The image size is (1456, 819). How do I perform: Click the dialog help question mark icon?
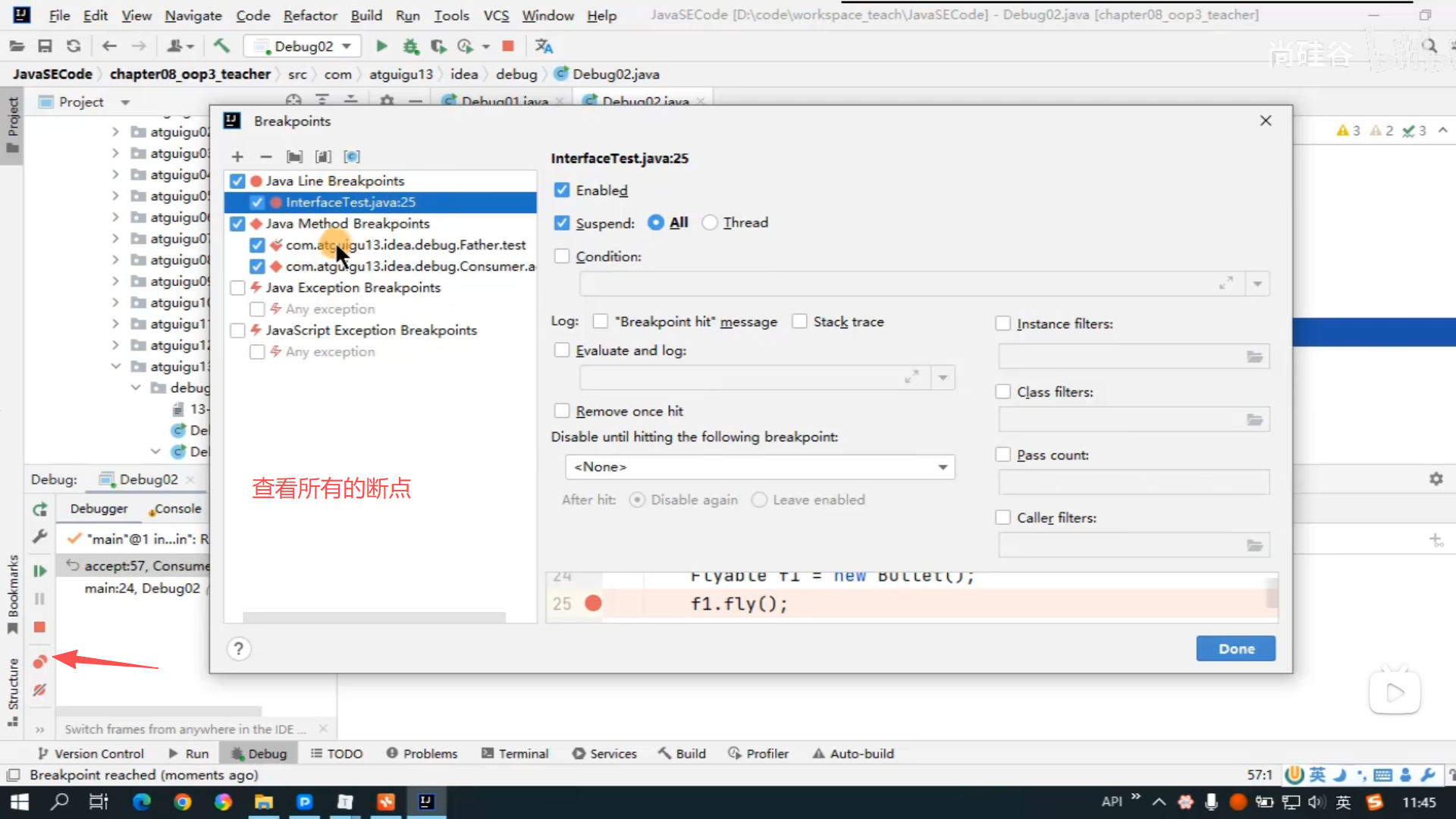238,649
